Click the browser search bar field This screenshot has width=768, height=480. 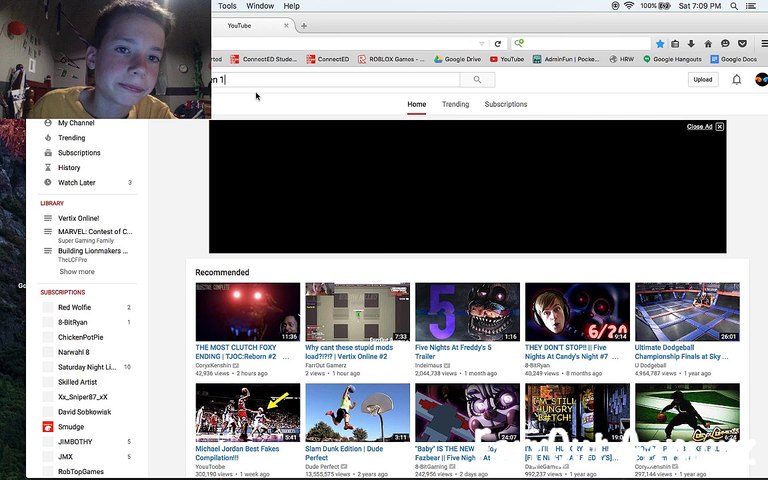(x=581, y=44)
